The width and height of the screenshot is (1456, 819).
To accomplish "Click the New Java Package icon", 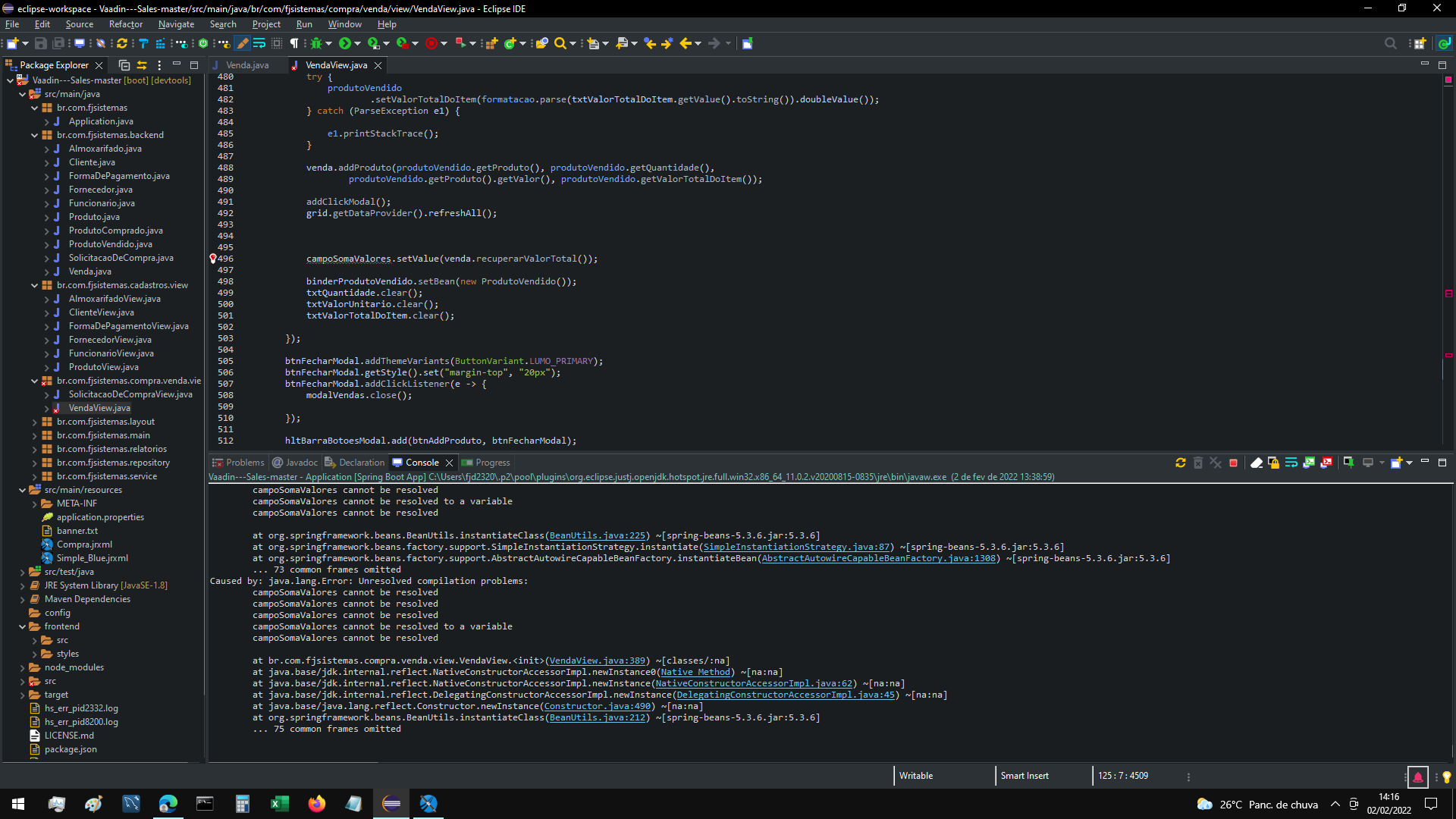I will [491, 43].
